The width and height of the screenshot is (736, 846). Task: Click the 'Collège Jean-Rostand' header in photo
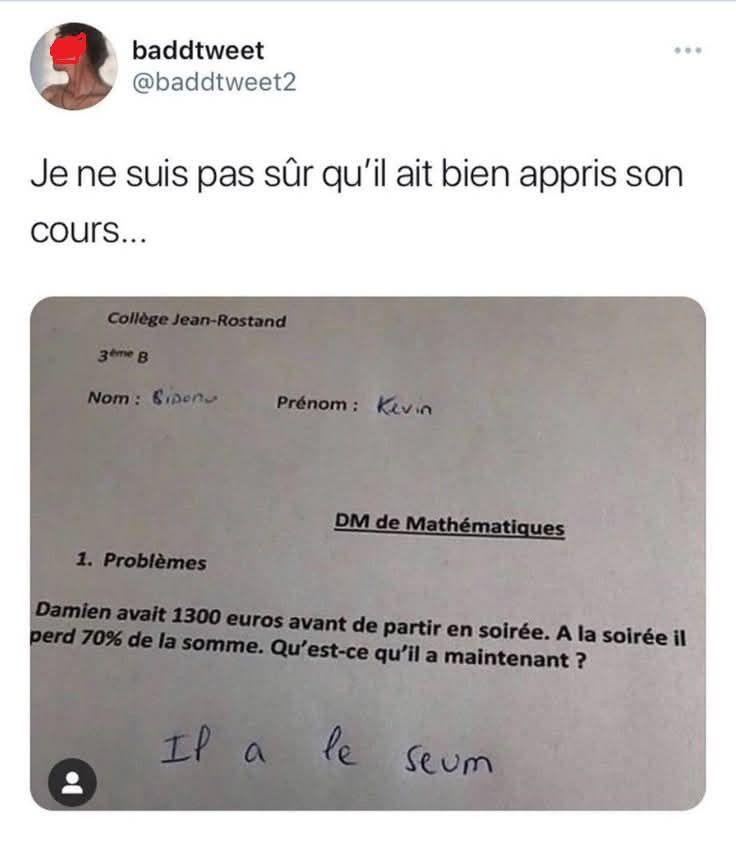click(x=196, y=320)
